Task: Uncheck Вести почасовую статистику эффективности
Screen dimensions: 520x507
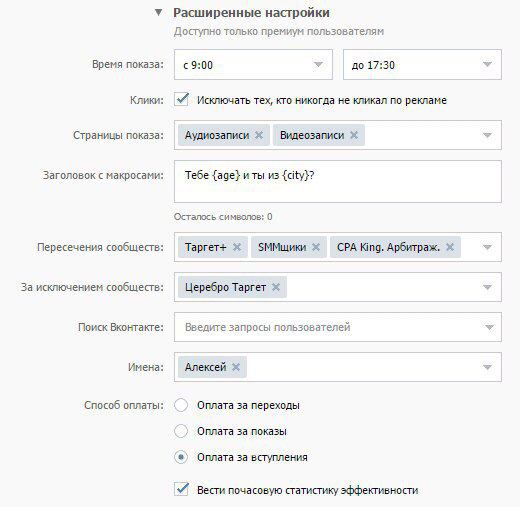Action: [182, 489]
